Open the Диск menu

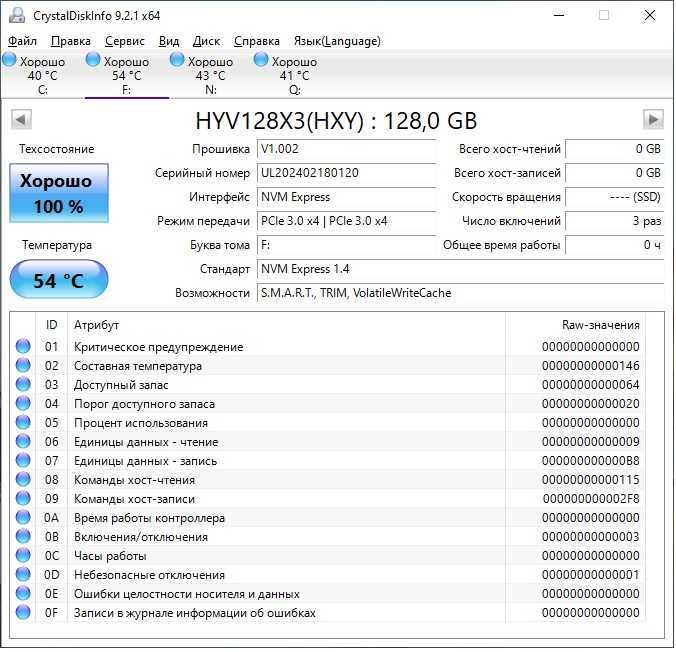pos(206,41)
